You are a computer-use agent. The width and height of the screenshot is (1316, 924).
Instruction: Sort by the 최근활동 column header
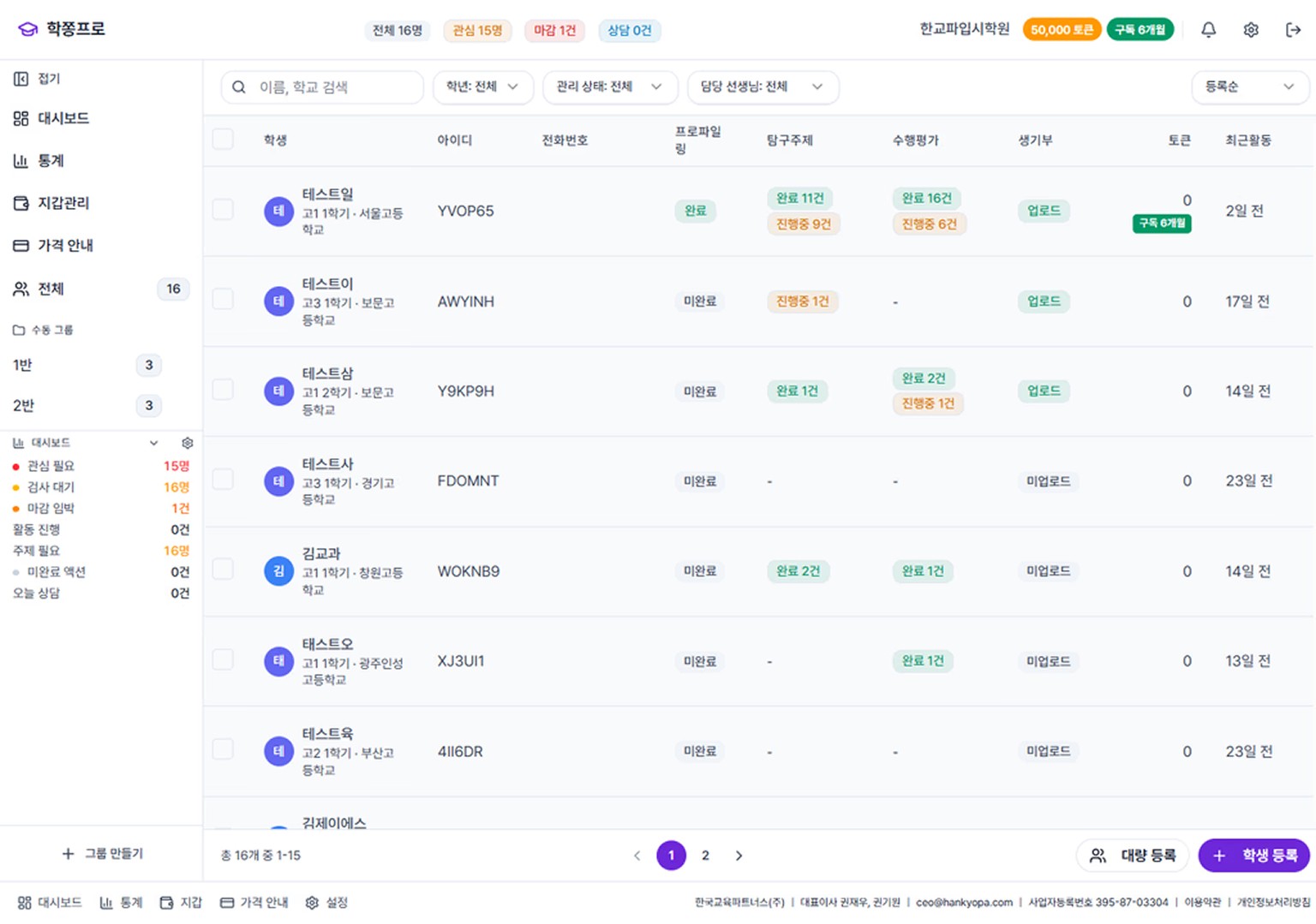[1248, 140]
